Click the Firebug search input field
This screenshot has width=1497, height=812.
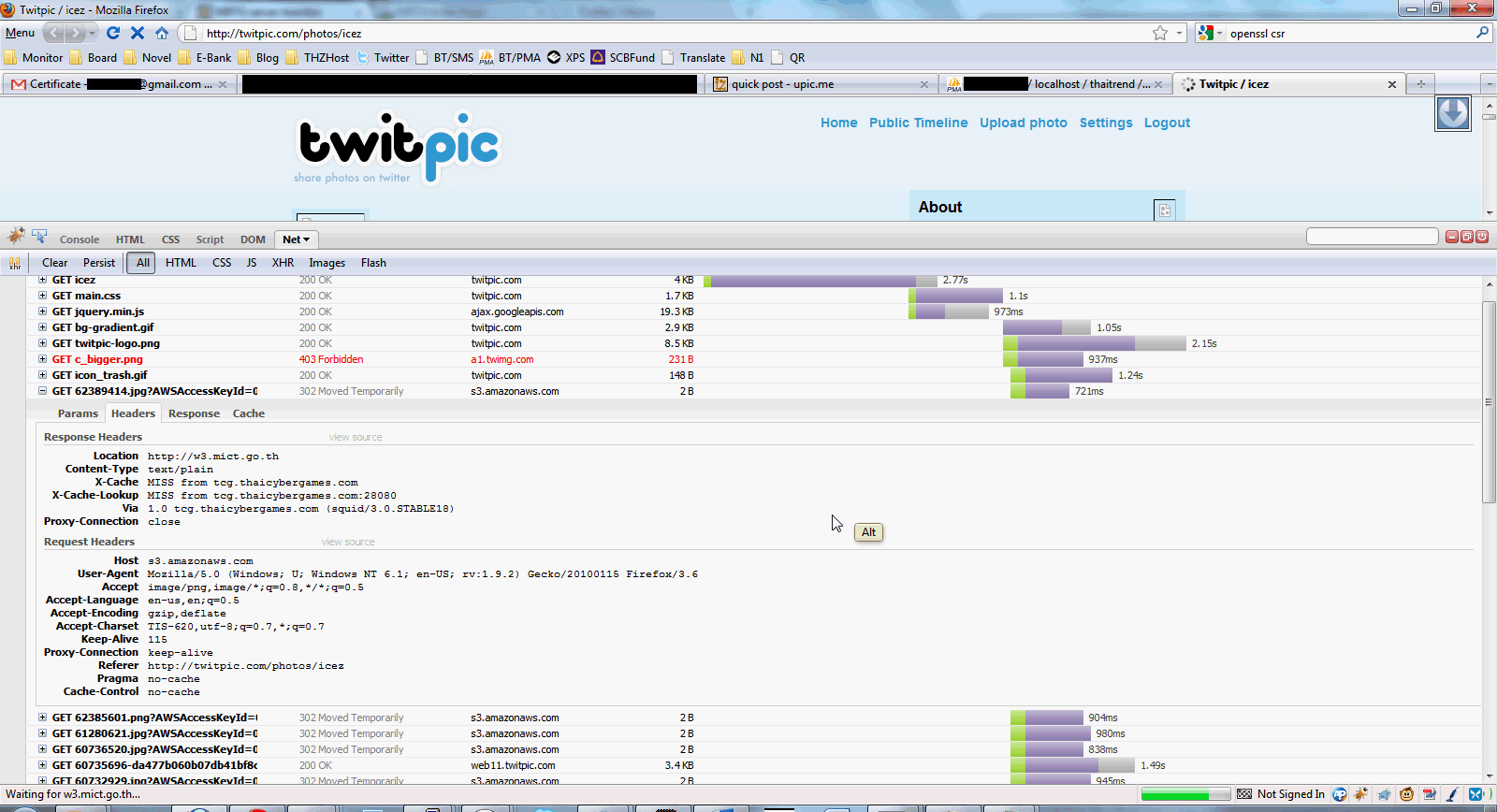point(1372,237)
